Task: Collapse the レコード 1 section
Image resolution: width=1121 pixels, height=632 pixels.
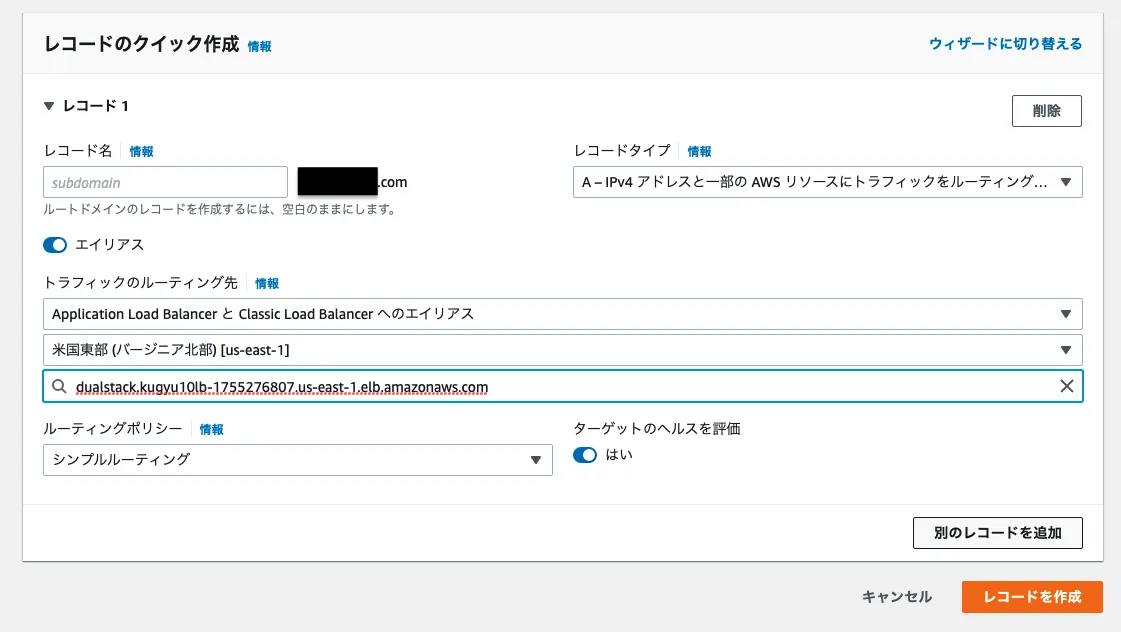Action: [x=49, y=106]
